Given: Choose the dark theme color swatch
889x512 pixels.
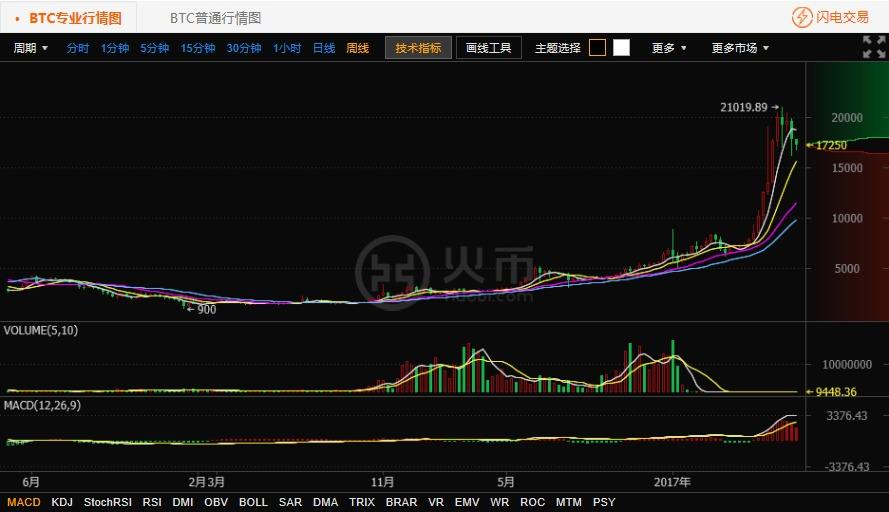Looking at the screenshot, I should [597, 48].
